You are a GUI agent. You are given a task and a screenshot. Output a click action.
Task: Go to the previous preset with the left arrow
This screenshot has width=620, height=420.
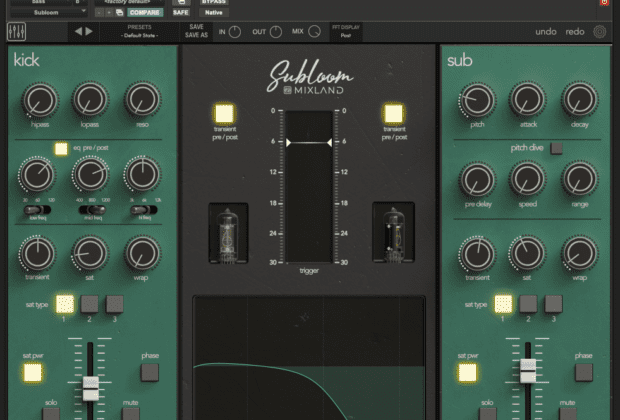click(x=78, y=31)
